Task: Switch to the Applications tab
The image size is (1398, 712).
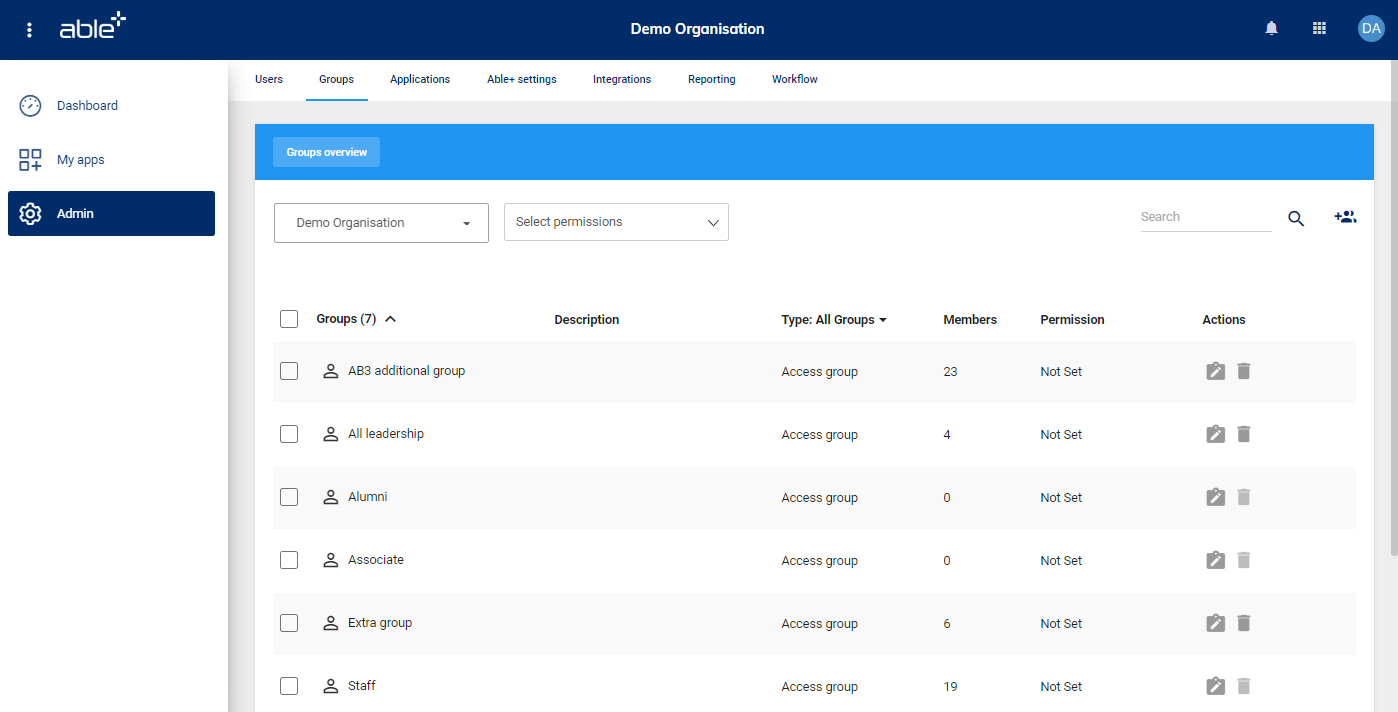Action: pos(420,79)
